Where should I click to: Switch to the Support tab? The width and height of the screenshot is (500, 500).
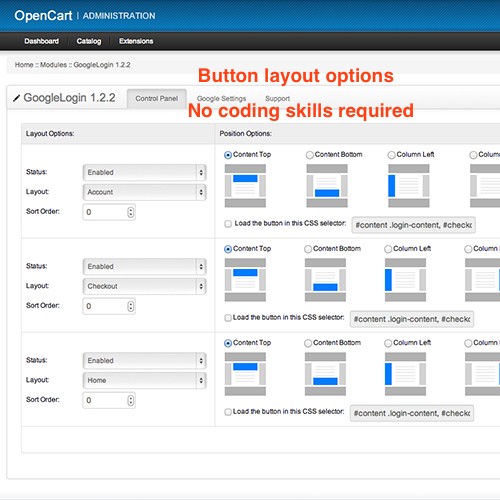(277, 98)
